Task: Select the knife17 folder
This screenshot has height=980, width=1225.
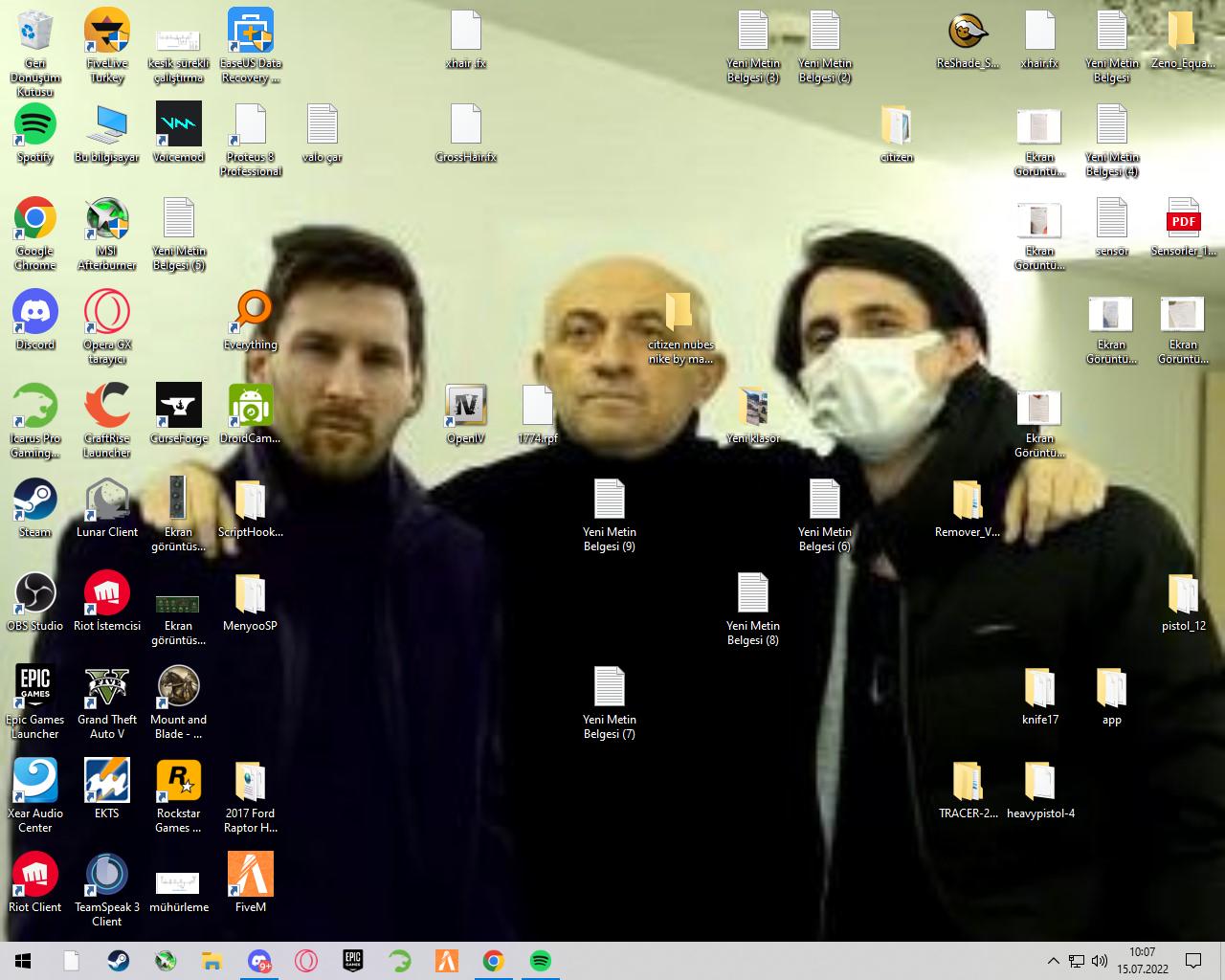Action: pyautogui.click(x=1040, y=695)
